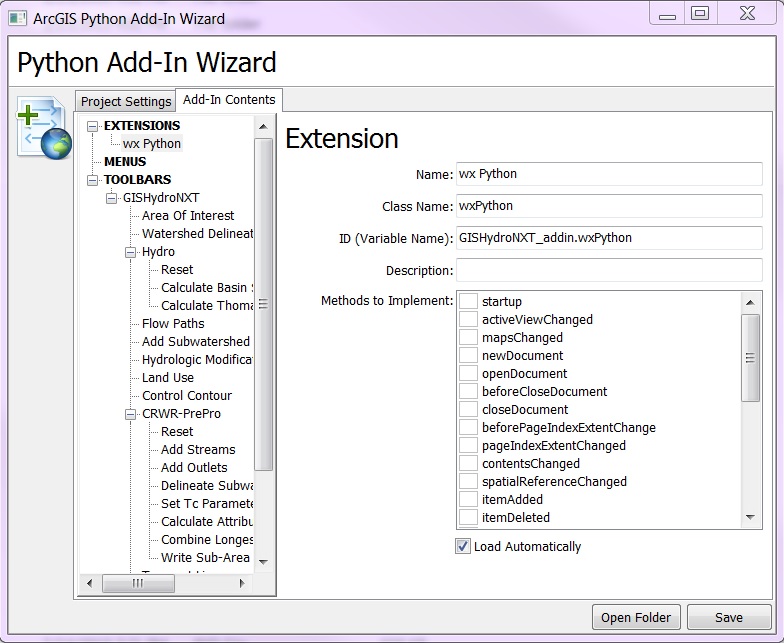Click methods list scroll up arrow
Screen dimensions: 784x643
(x=750, y=302)
